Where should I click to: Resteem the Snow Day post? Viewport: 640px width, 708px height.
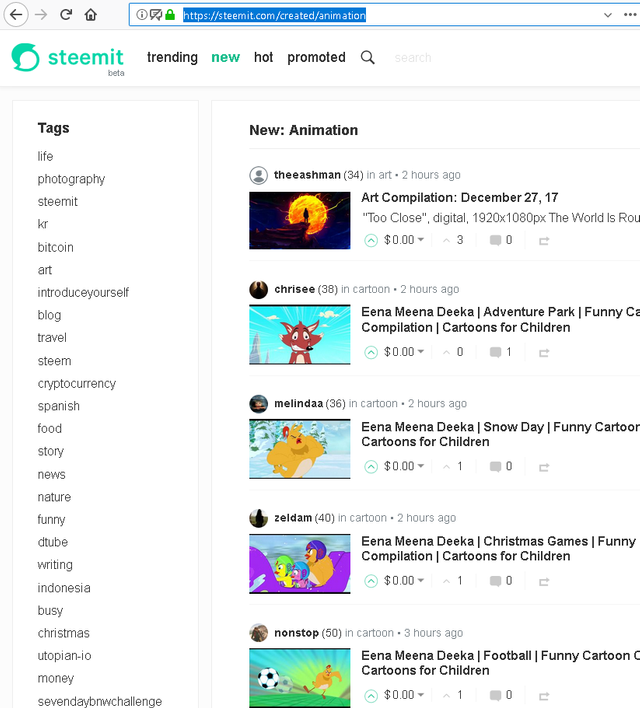544,467
